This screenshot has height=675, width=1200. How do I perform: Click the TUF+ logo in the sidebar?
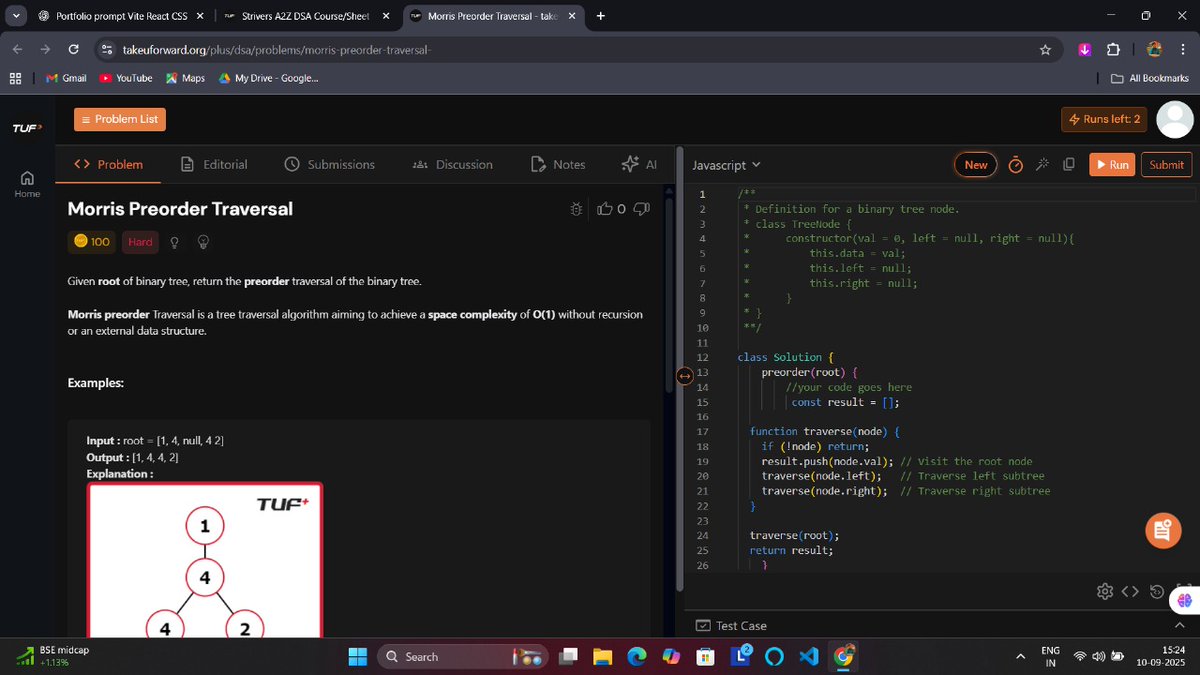tap(26, 128)
